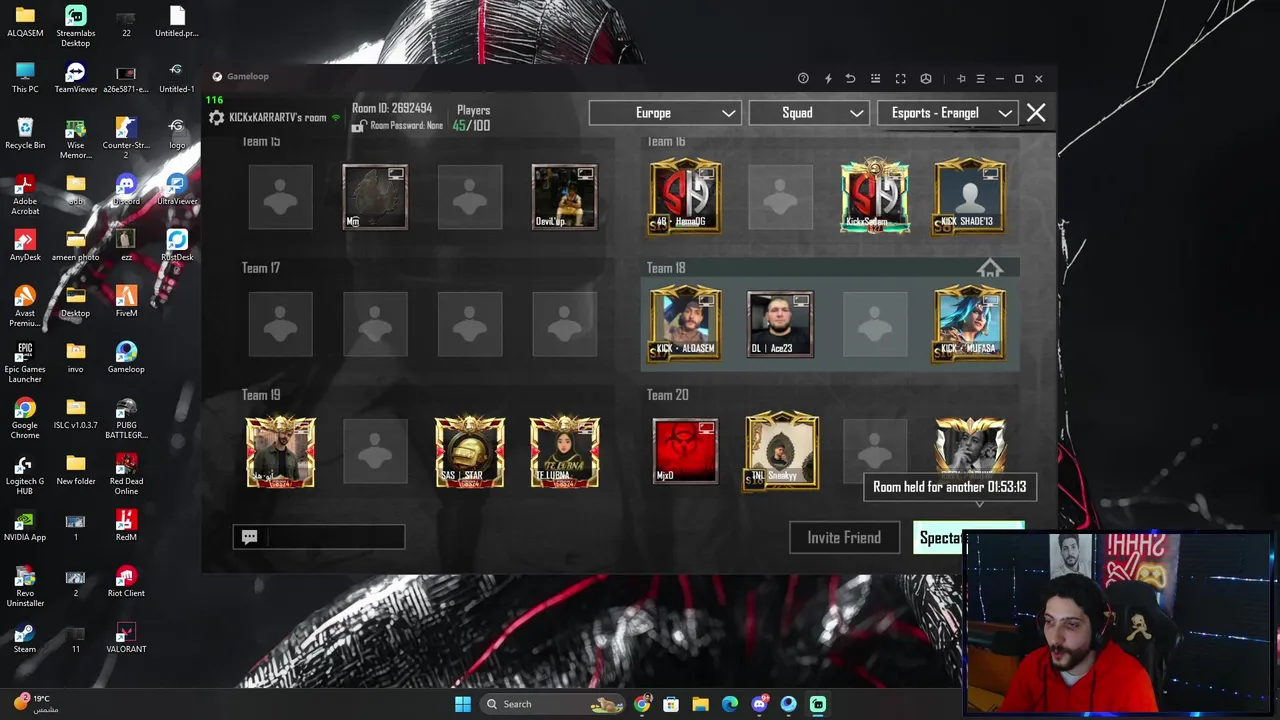Open the Discord desktop shortcut
The image size is (1280, 720).
pos(126,189)
